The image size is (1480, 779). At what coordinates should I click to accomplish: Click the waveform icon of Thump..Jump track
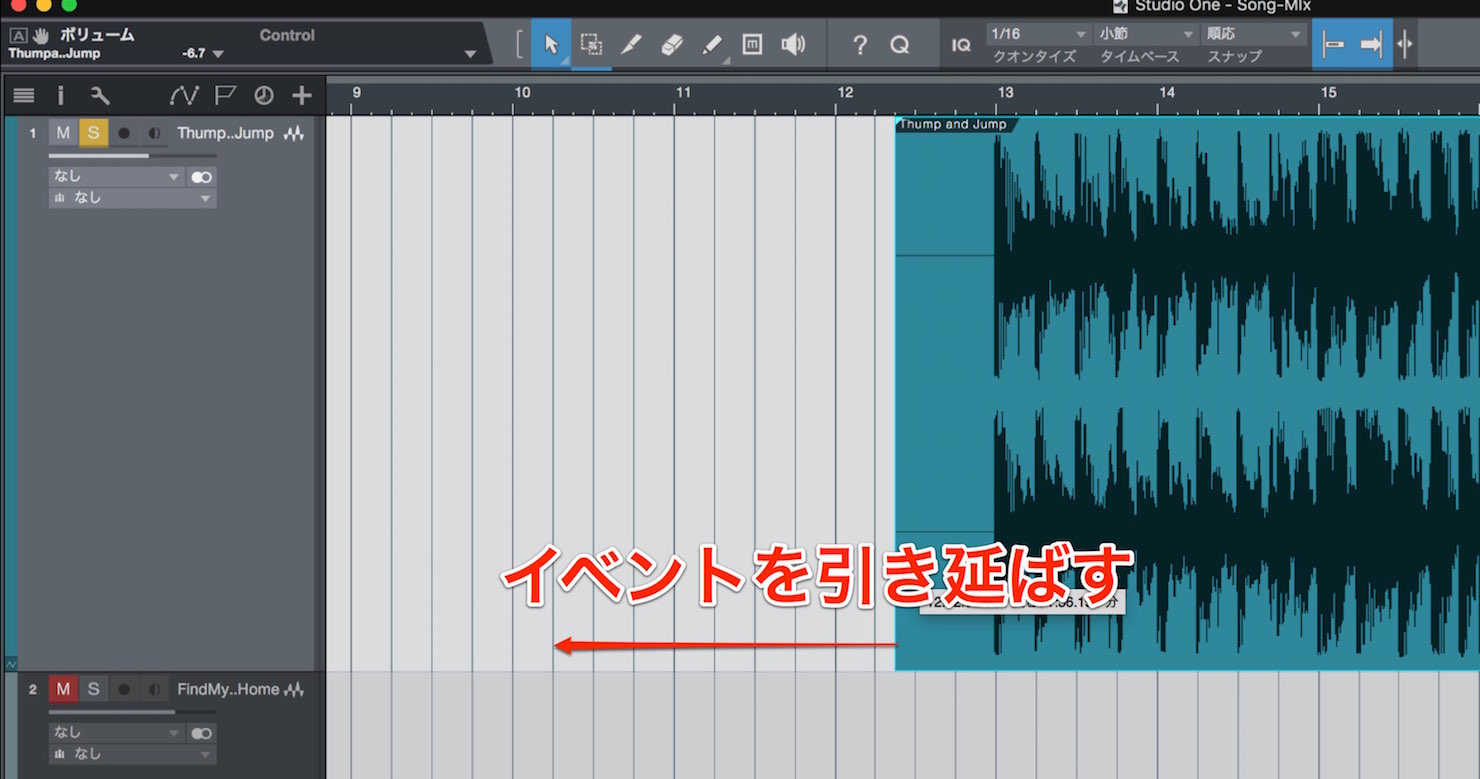(x=294, y=133)
